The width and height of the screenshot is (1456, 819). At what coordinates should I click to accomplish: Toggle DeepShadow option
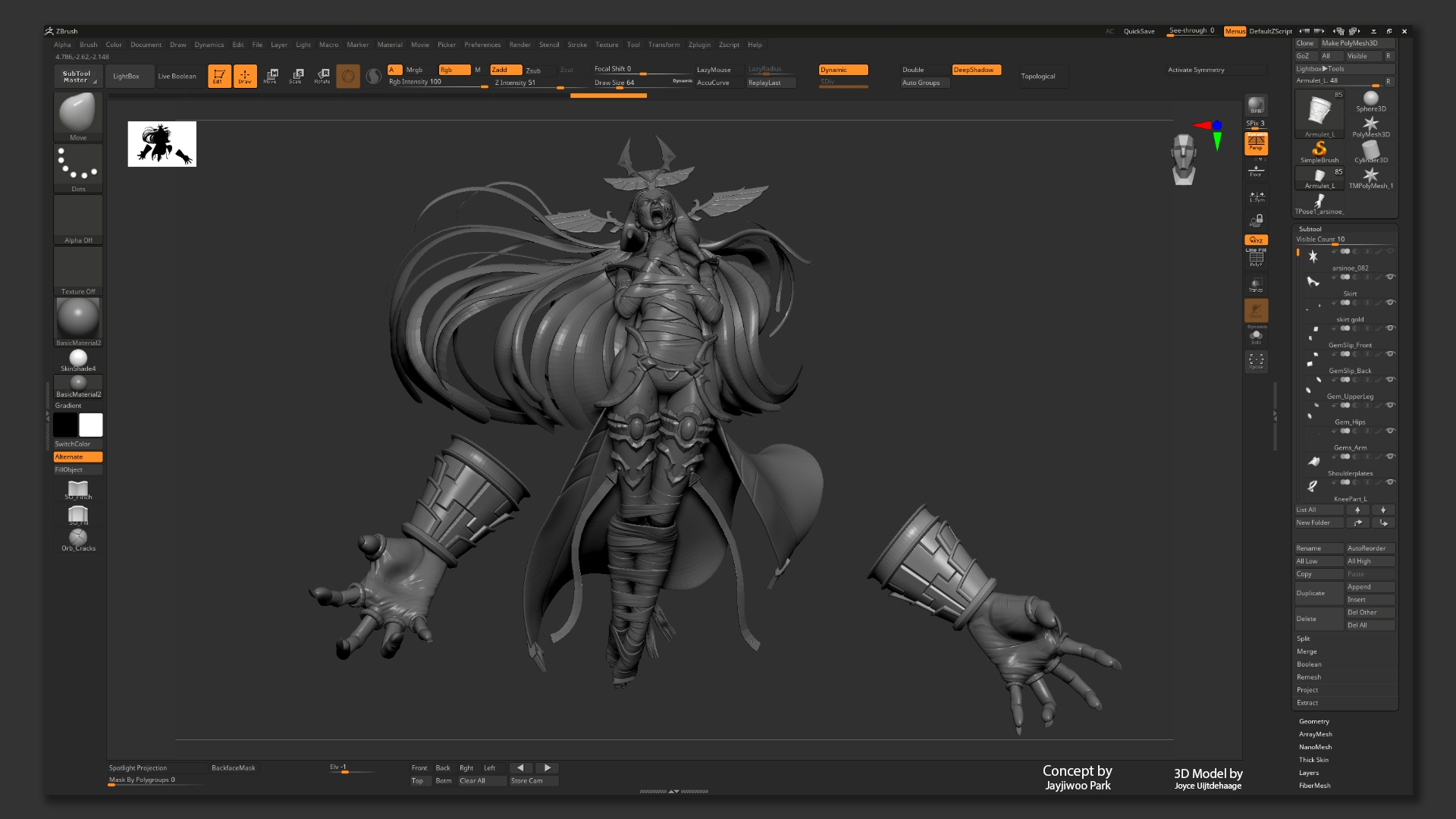tap(977, 70)
